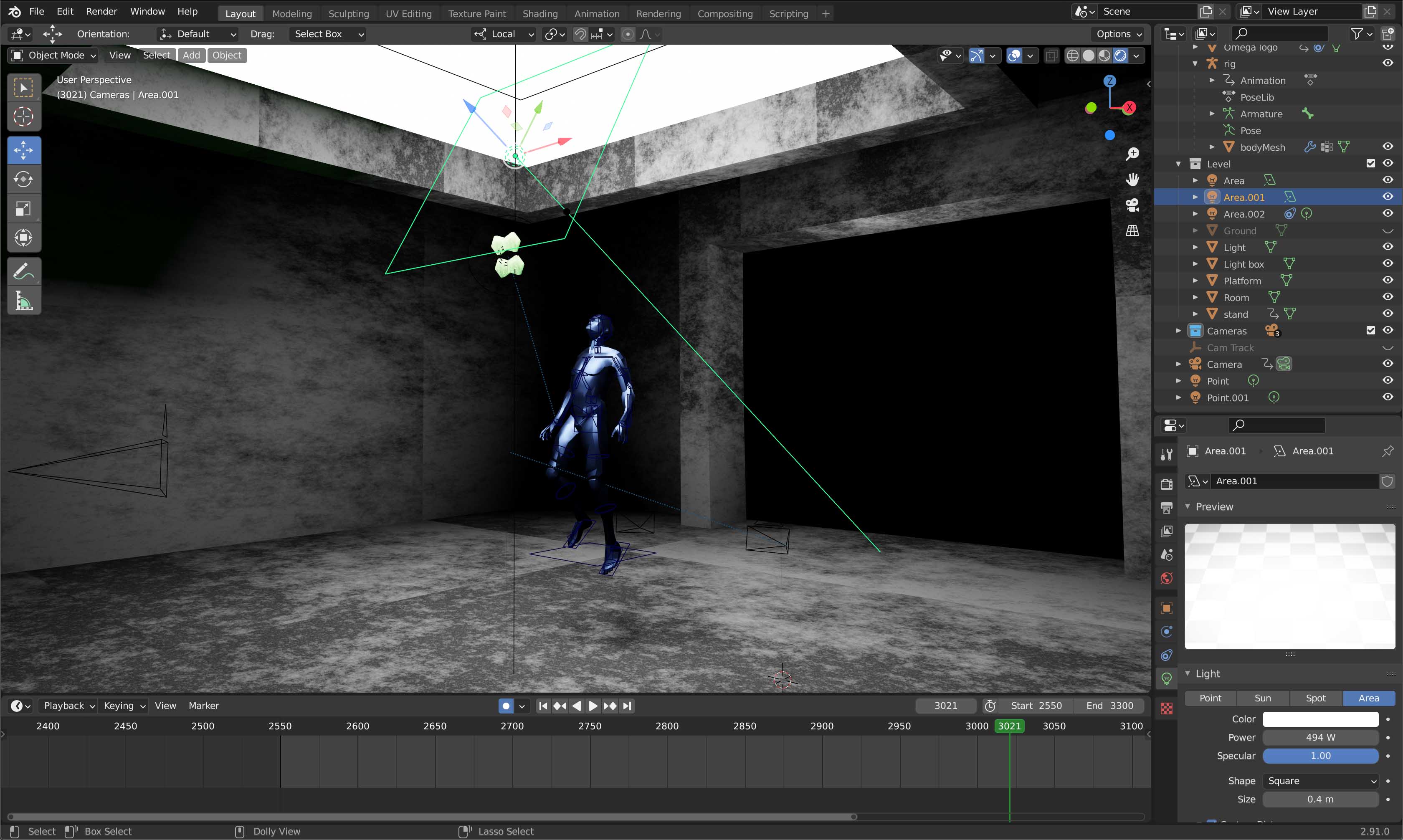Open the Tool properties tab
The image size is (1403, 840).
[1166, 455]
